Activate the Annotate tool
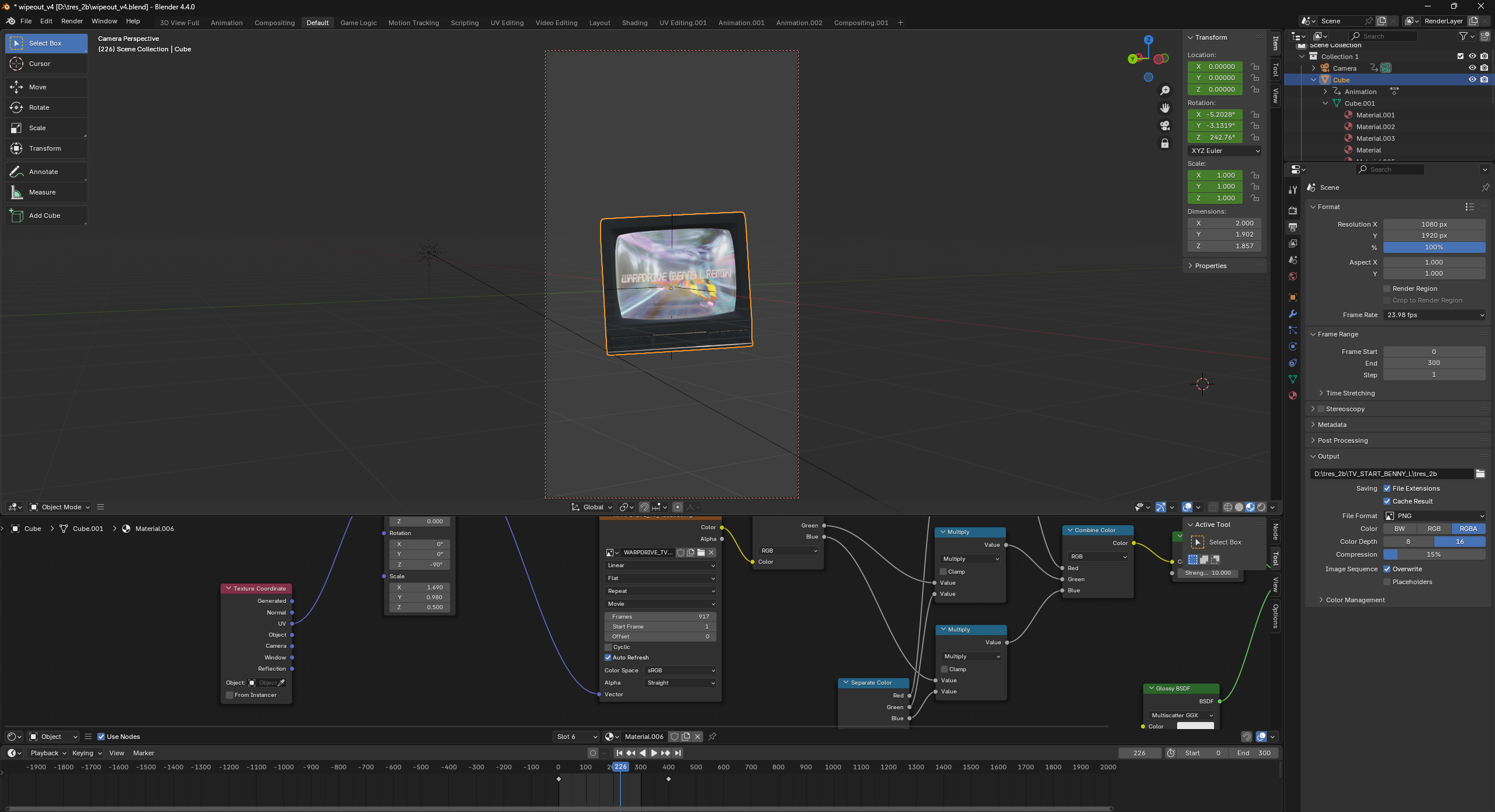This screenshot has width=1495, height=812. click(43, 172)
